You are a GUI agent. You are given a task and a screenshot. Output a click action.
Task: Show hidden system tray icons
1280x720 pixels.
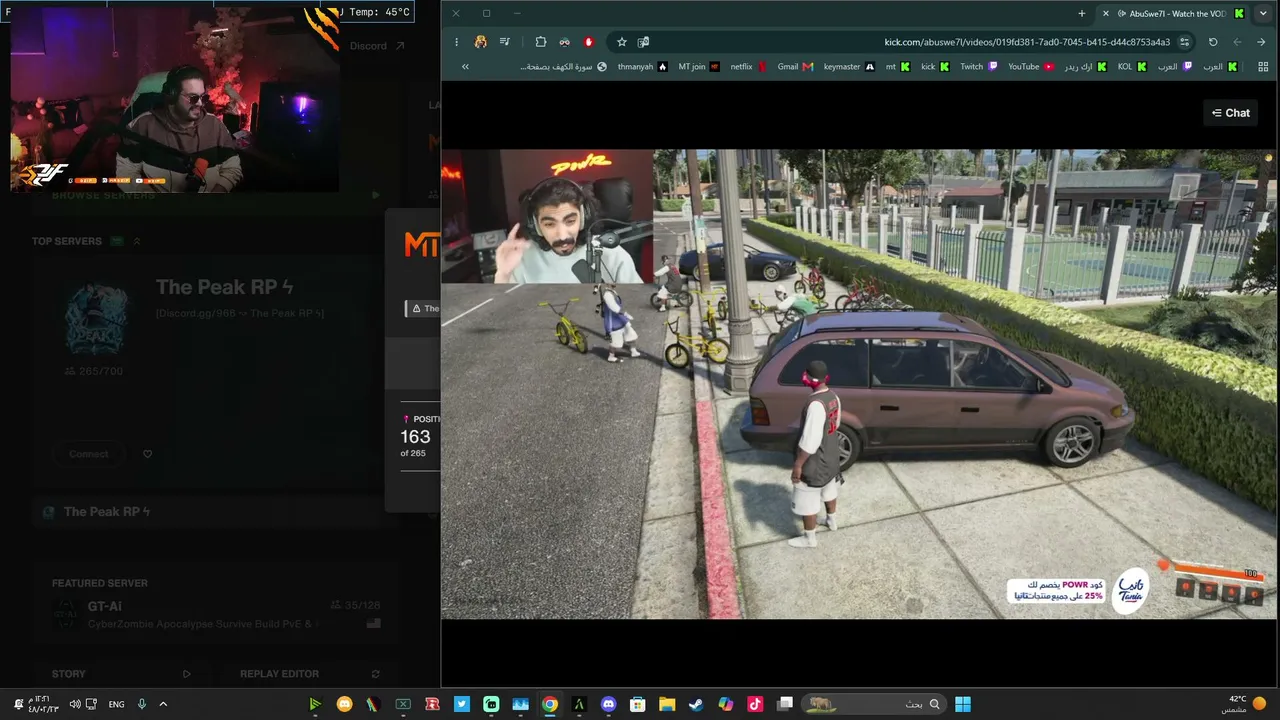tap(163, 704)
